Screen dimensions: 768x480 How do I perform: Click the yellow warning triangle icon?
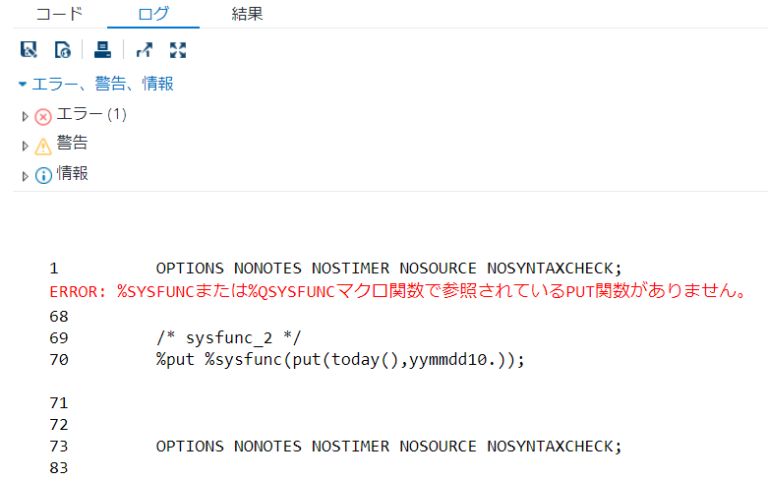tap(43, 146)
